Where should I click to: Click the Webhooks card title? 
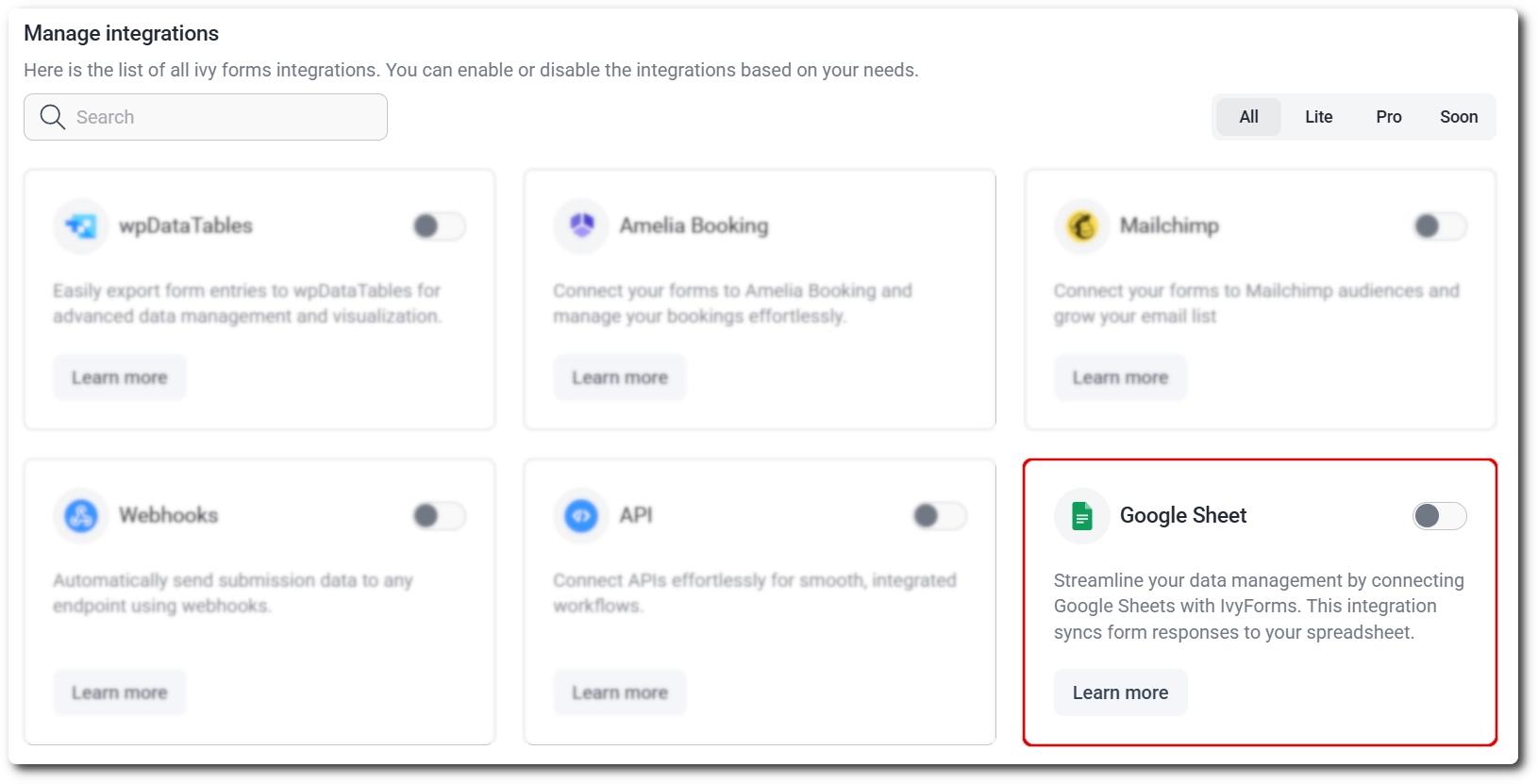pyautogui.click(x=168, y=516)
